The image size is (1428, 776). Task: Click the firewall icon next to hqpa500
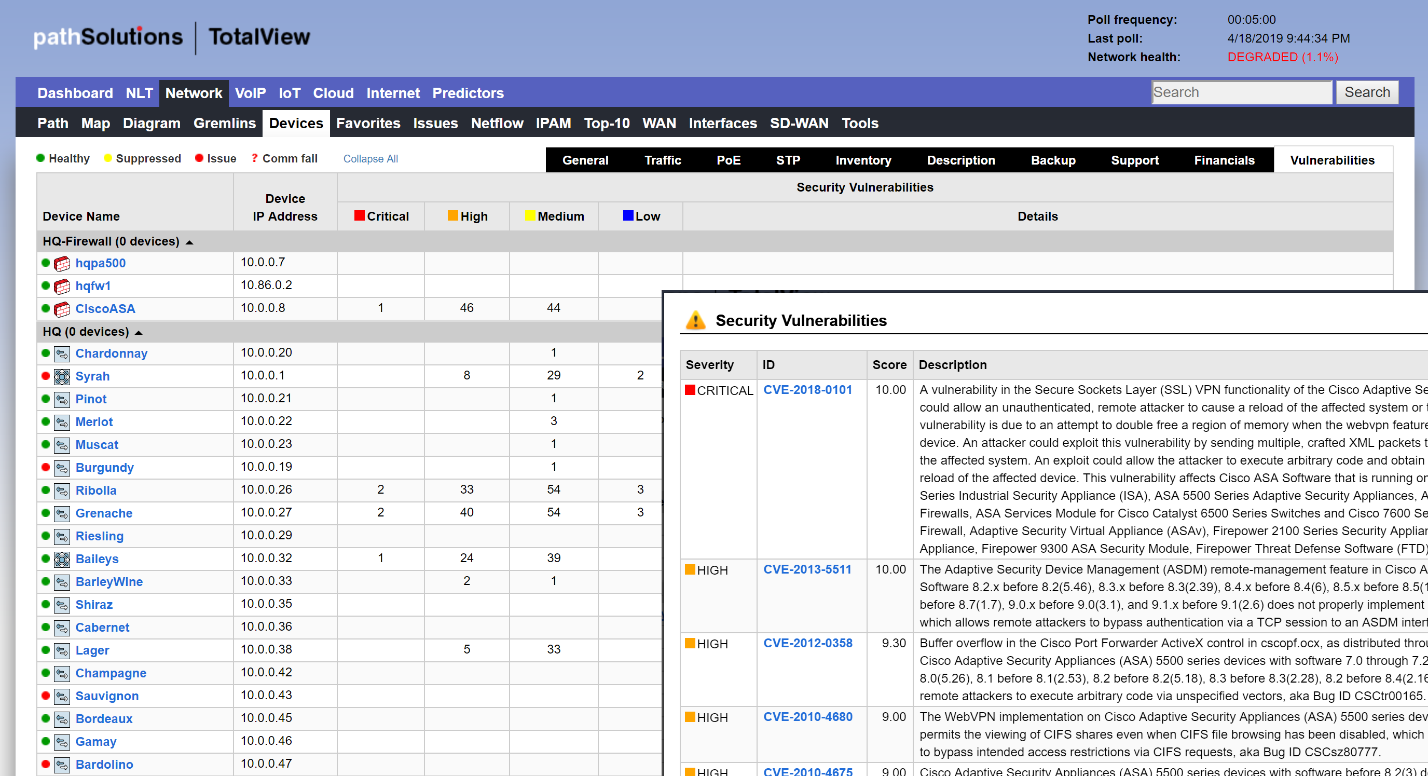[62, 264]
